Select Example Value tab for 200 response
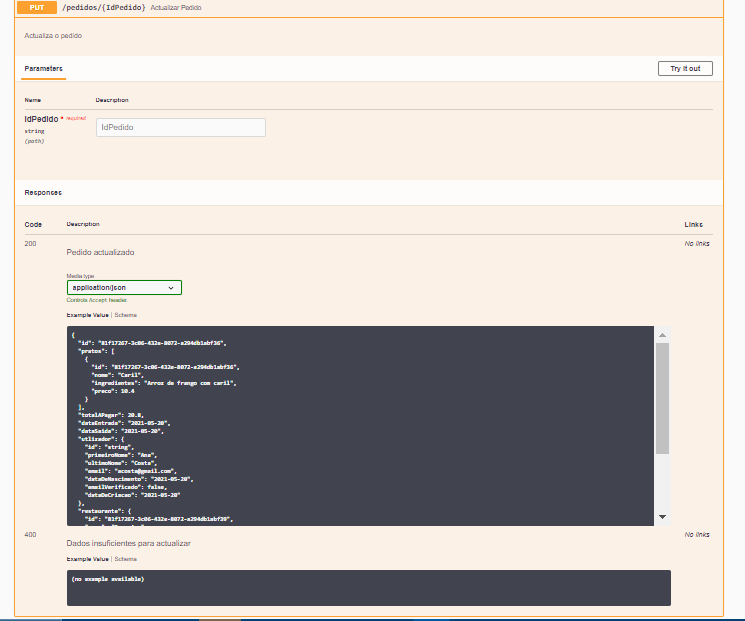Viewport: 745px width, 621px height. (87, 315)
